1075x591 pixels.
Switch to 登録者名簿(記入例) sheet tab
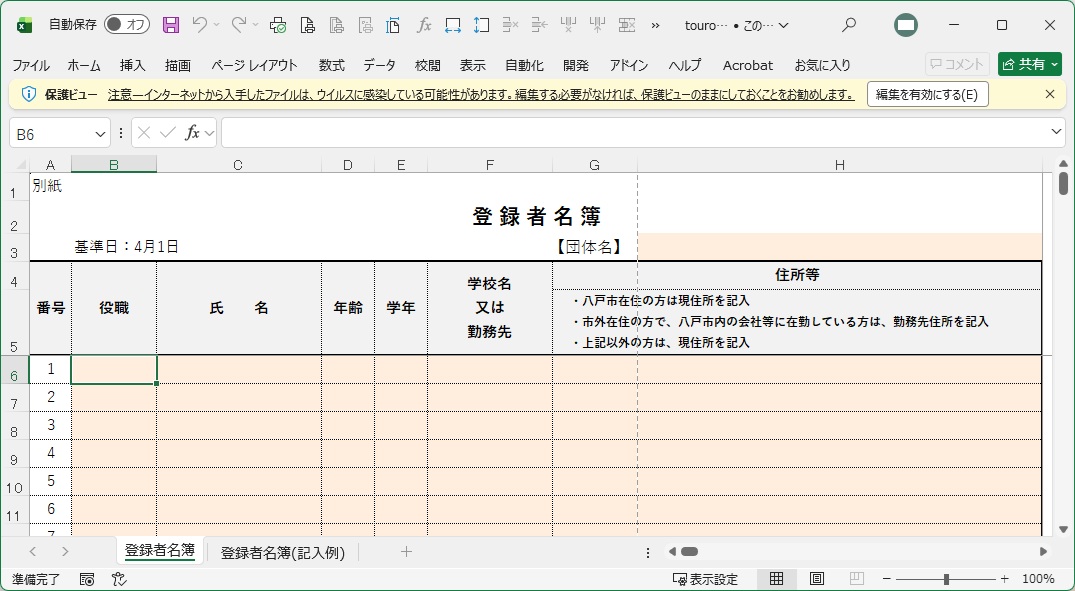click(x=282, y=552)
